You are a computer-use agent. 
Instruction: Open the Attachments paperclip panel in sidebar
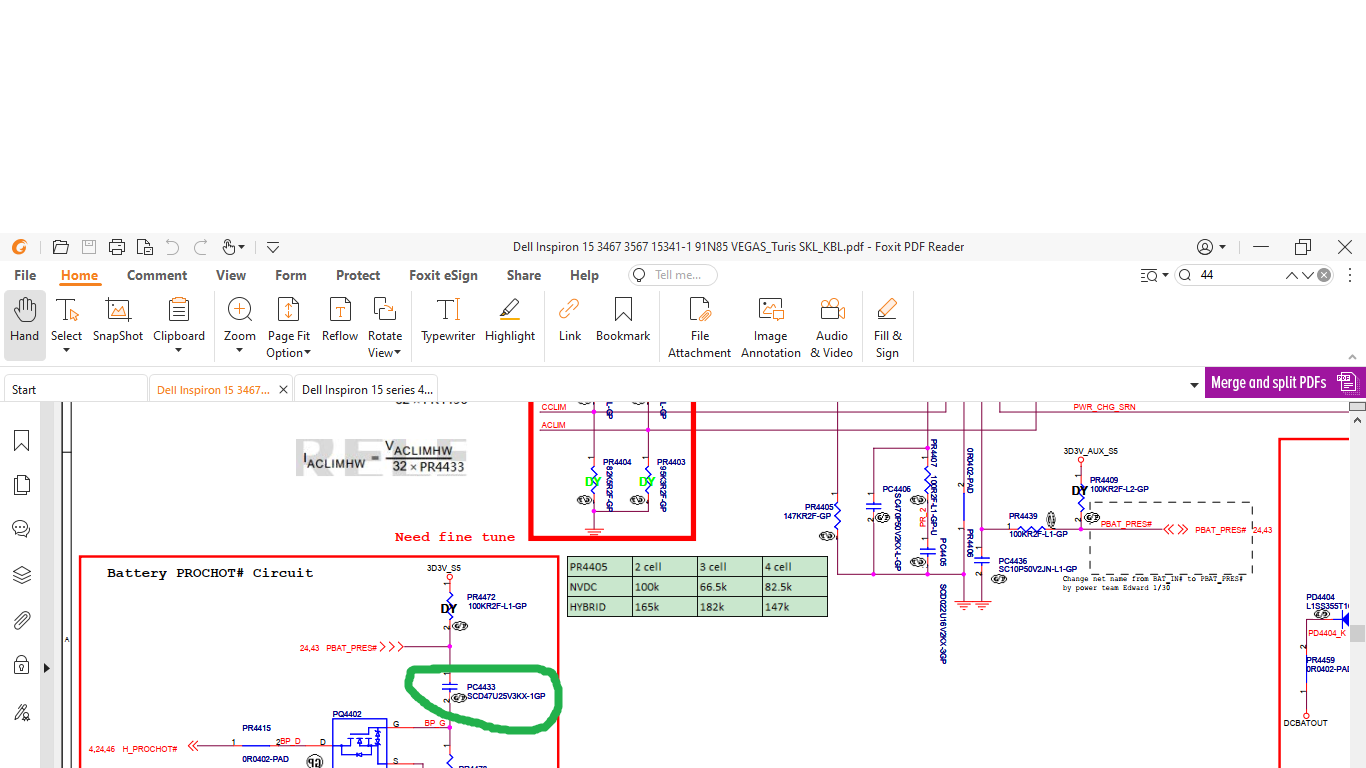pyautogui.click(x=21, y=621)
